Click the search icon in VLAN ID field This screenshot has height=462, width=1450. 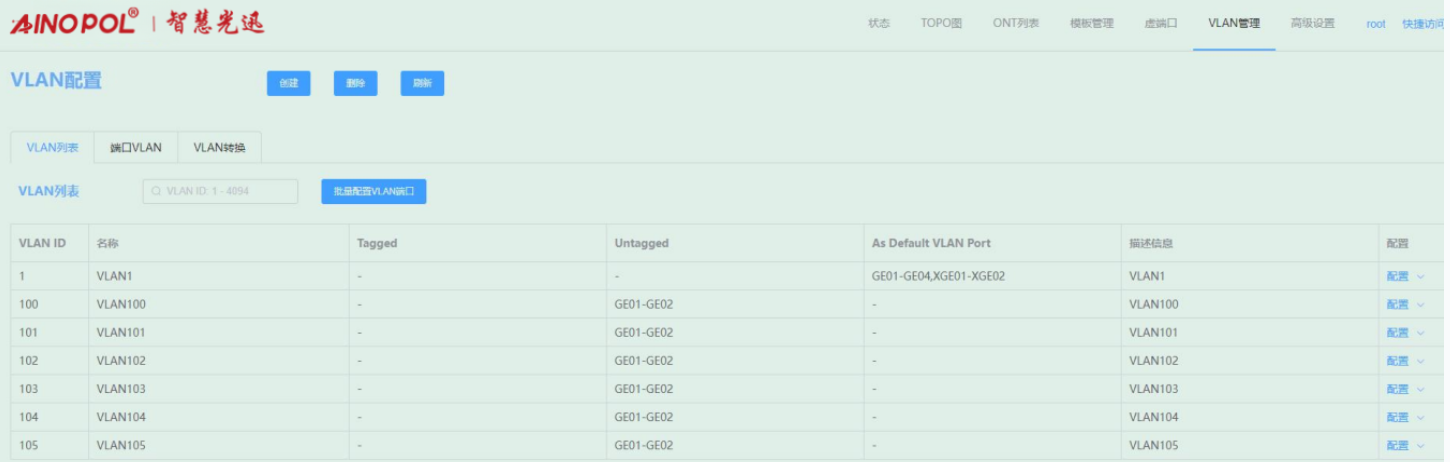click(x=157, y=191)
